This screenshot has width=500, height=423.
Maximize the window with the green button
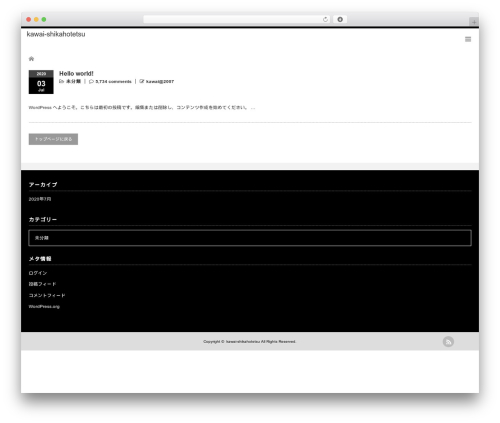click(44, 19)
